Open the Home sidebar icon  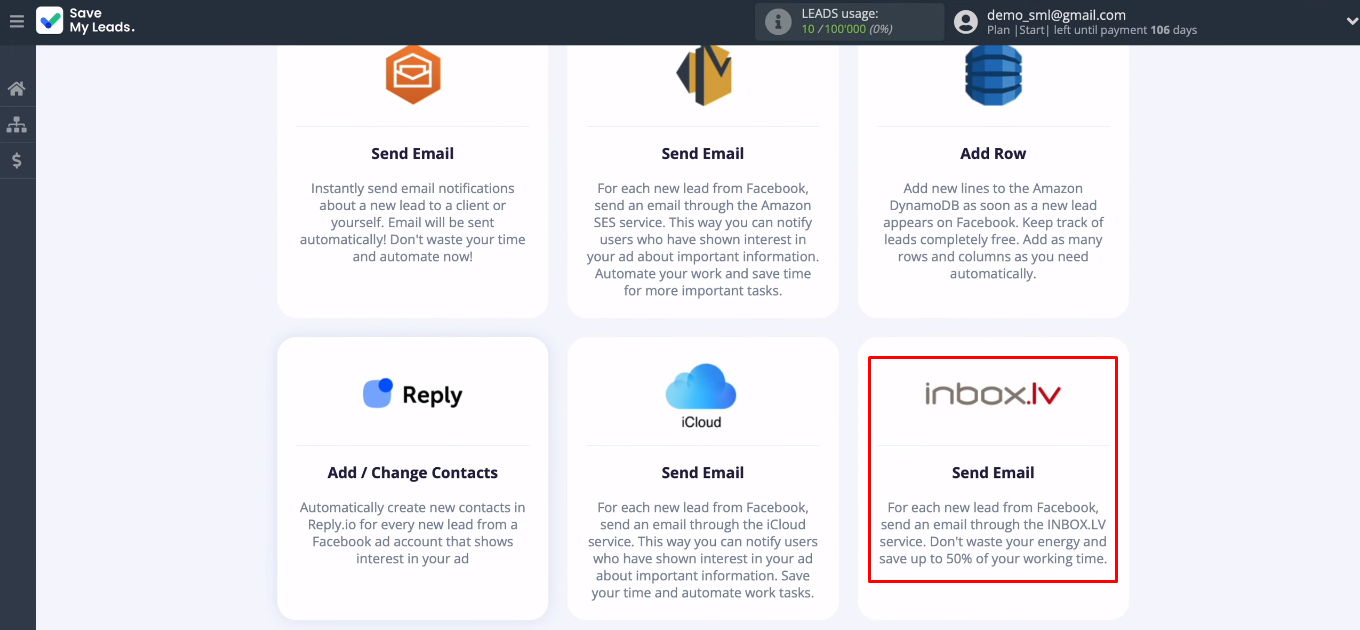pyautogui.click(x=17, y=89)
